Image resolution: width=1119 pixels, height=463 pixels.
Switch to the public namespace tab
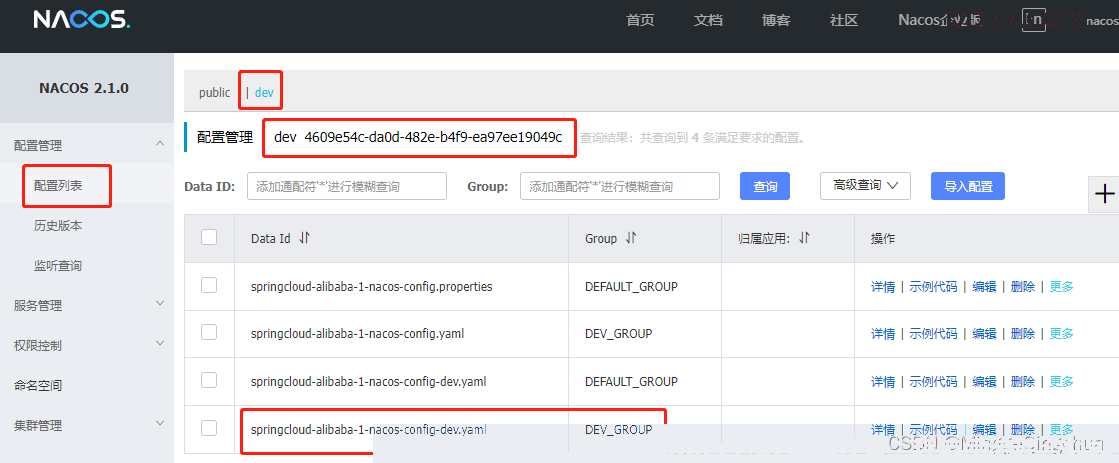click(x=215, y=93)
